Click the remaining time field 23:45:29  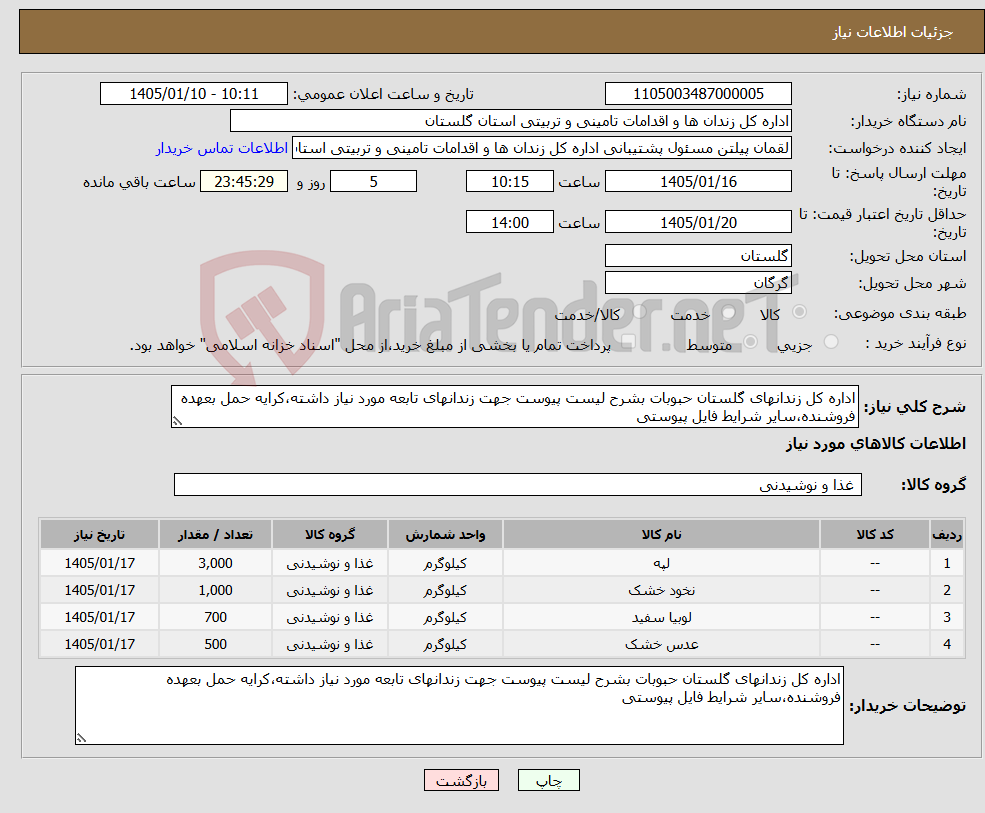[244, 182]
